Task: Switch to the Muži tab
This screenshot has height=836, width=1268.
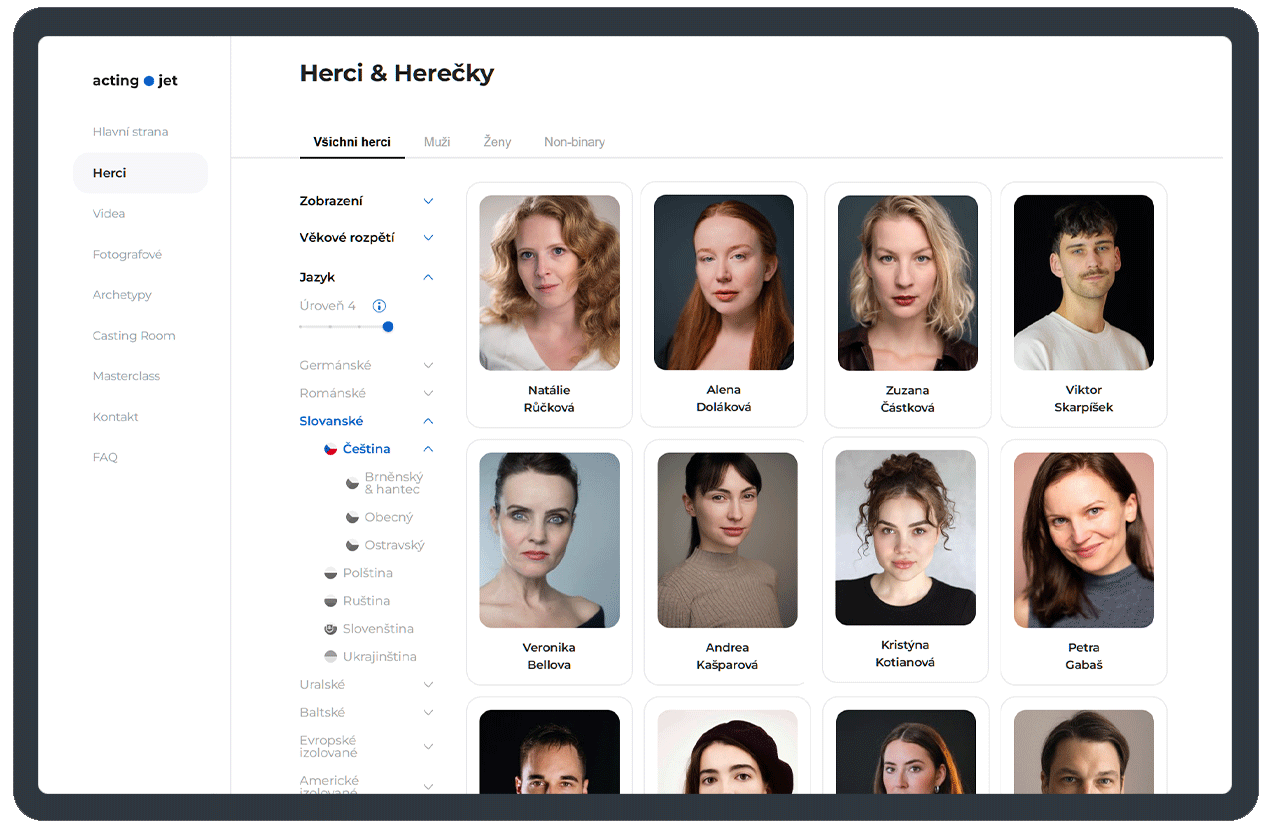Action: (437, 142)
